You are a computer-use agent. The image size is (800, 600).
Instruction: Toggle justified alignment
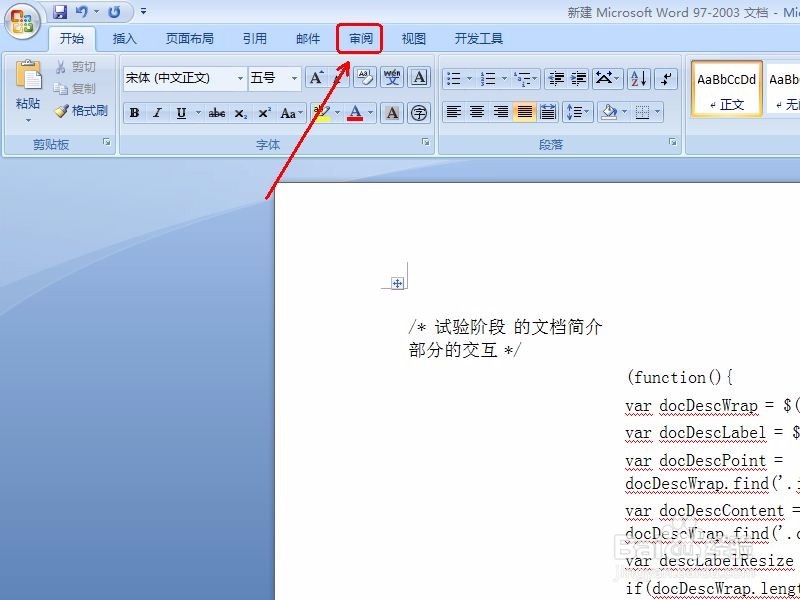[524, 112]
